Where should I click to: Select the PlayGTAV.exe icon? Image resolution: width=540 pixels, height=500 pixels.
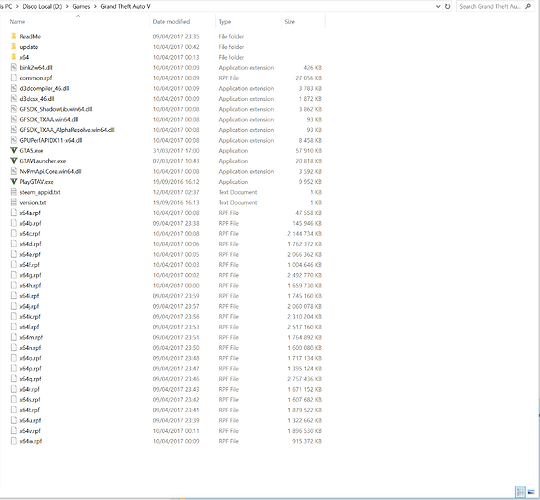14,181
